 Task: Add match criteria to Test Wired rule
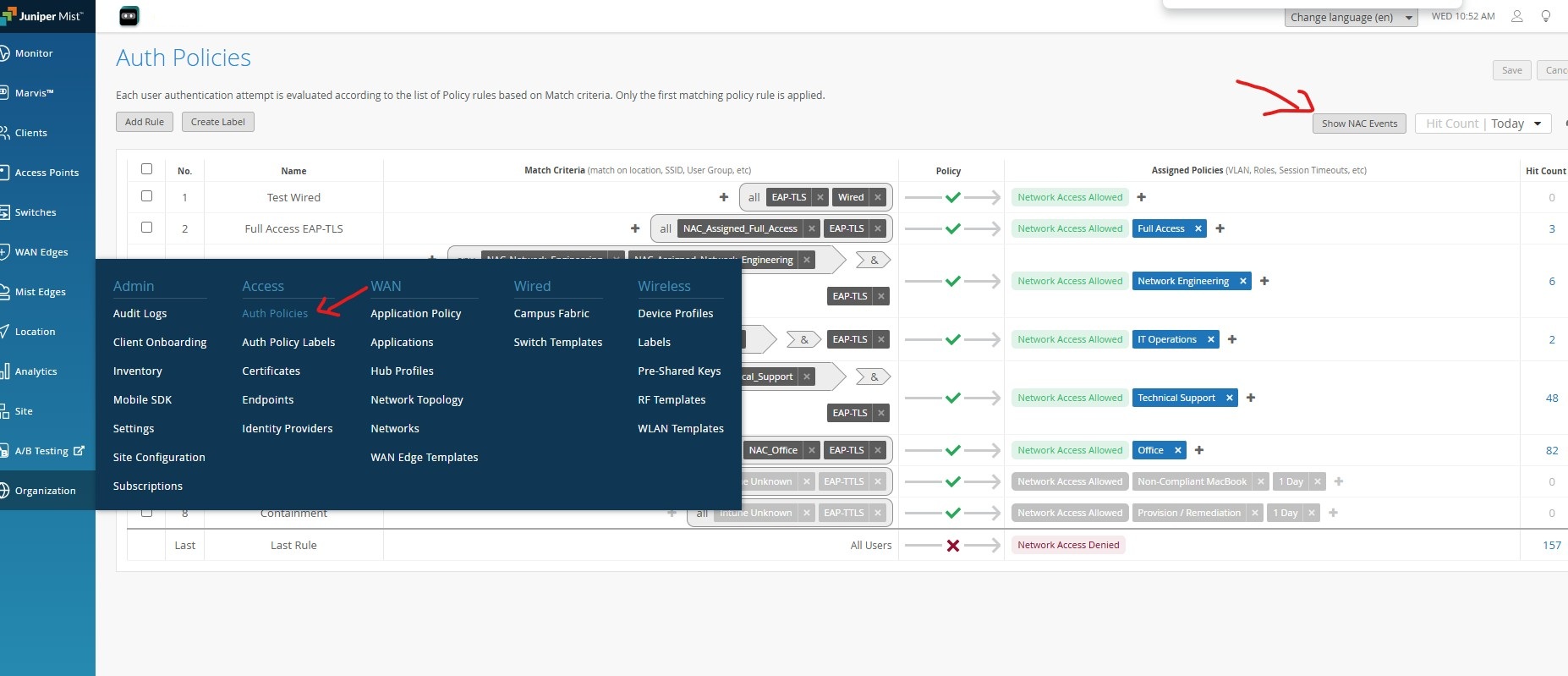point(724,197)
